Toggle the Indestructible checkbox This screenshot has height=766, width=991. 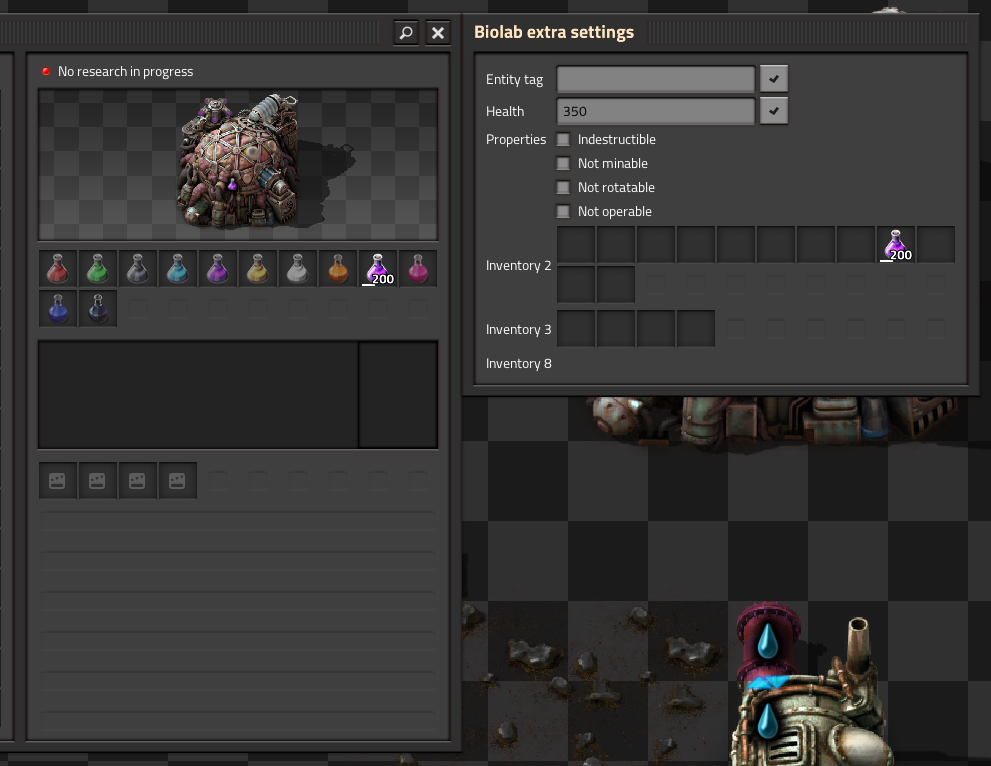tap(562, 140)
